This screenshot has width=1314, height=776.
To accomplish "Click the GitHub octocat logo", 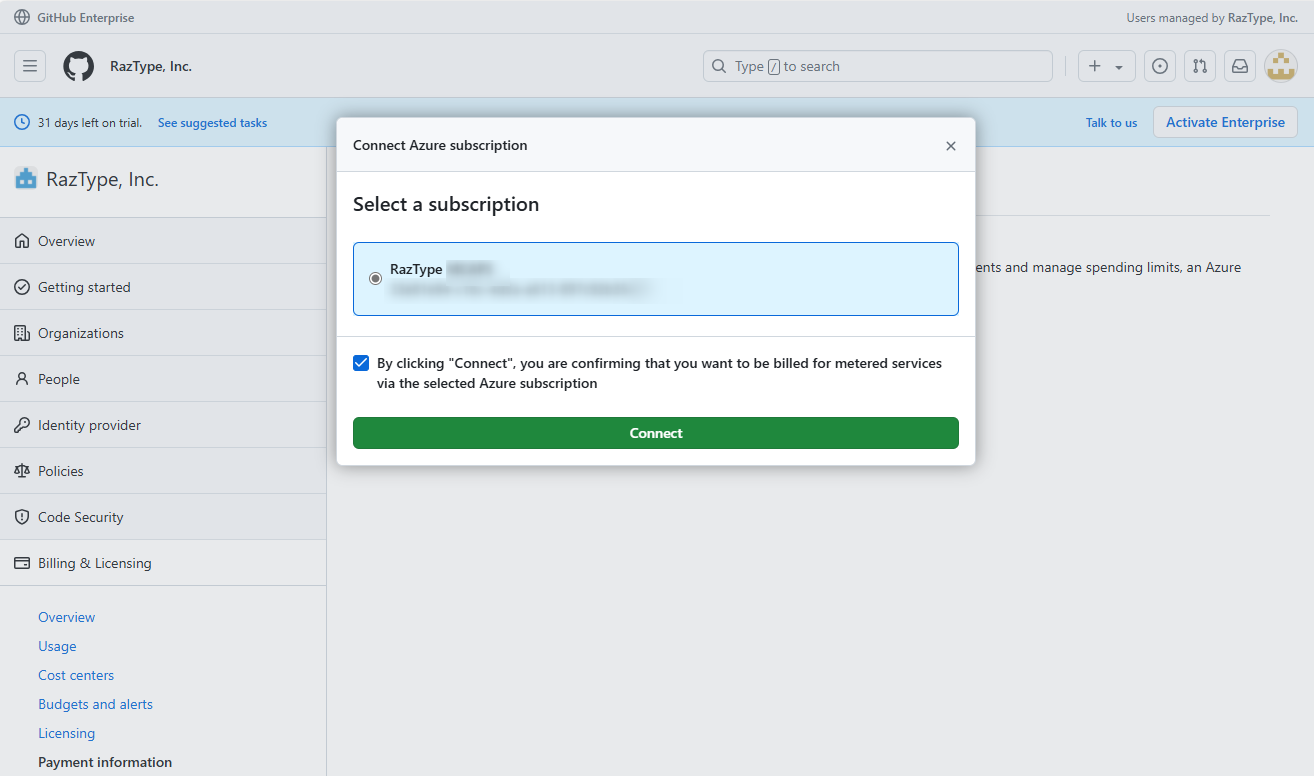I will tap(78, 65).
